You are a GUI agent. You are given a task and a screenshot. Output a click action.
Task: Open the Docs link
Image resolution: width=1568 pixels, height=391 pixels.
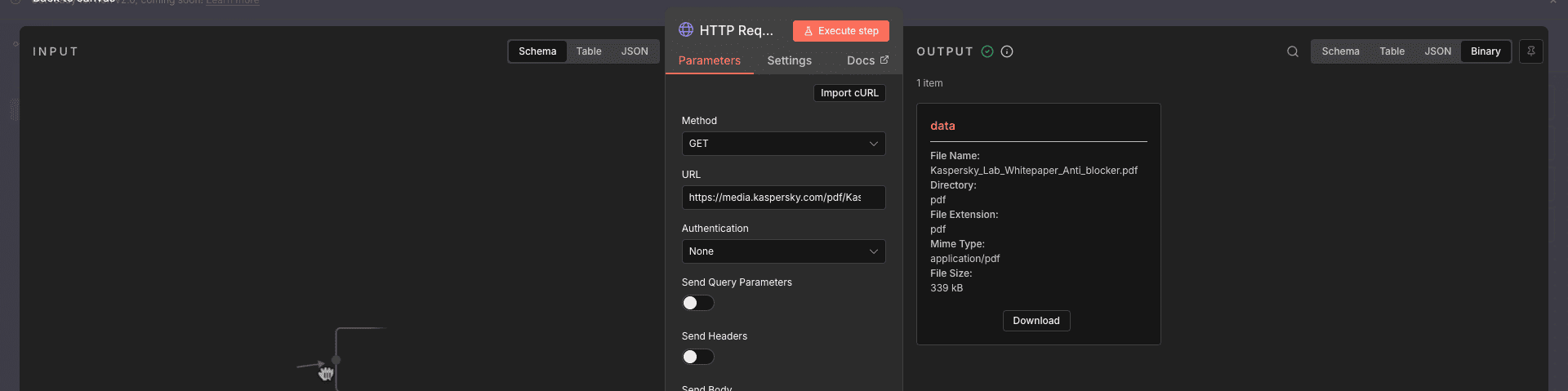click(867, 60)
